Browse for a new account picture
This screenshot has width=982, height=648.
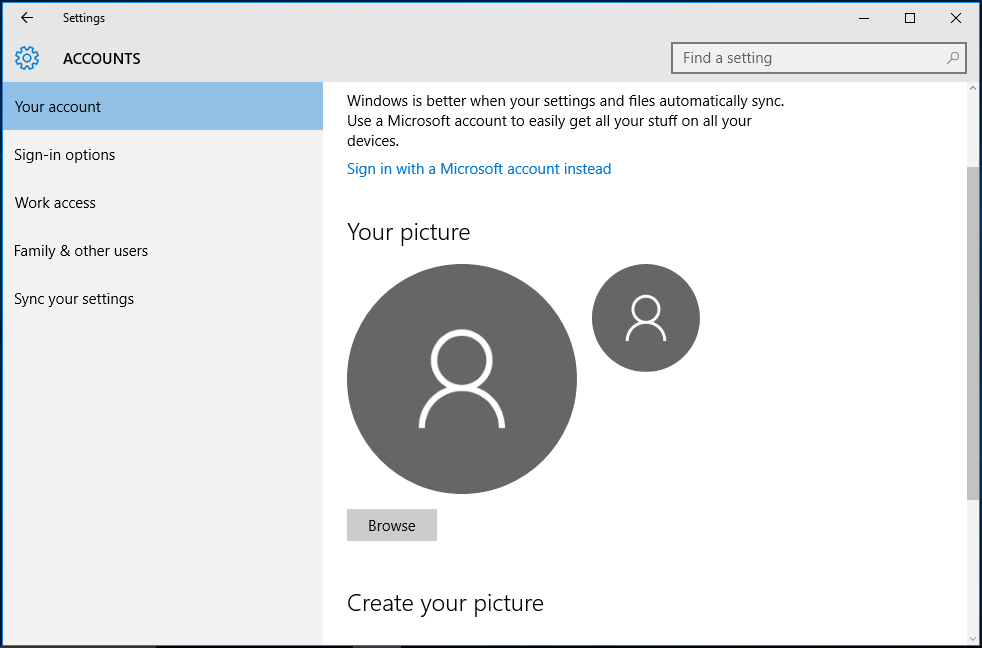click(x=392, y=525)
